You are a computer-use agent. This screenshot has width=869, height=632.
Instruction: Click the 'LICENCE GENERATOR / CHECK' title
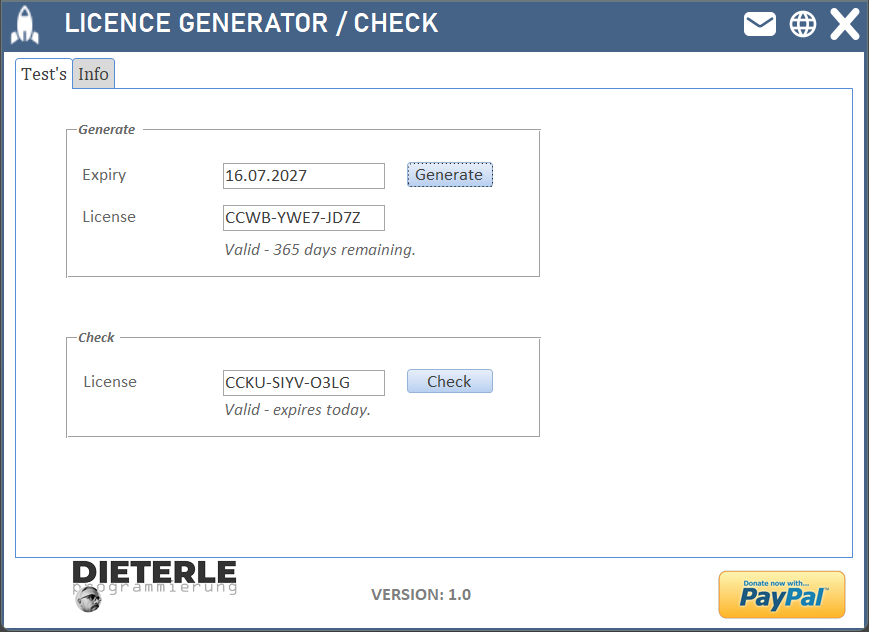pos(251,23)
